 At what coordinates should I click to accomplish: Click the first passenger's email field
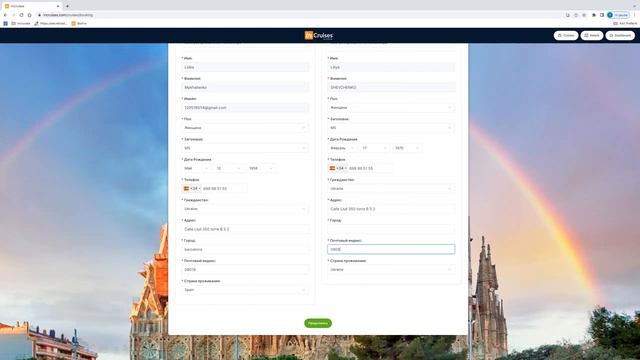pos(245,108)
